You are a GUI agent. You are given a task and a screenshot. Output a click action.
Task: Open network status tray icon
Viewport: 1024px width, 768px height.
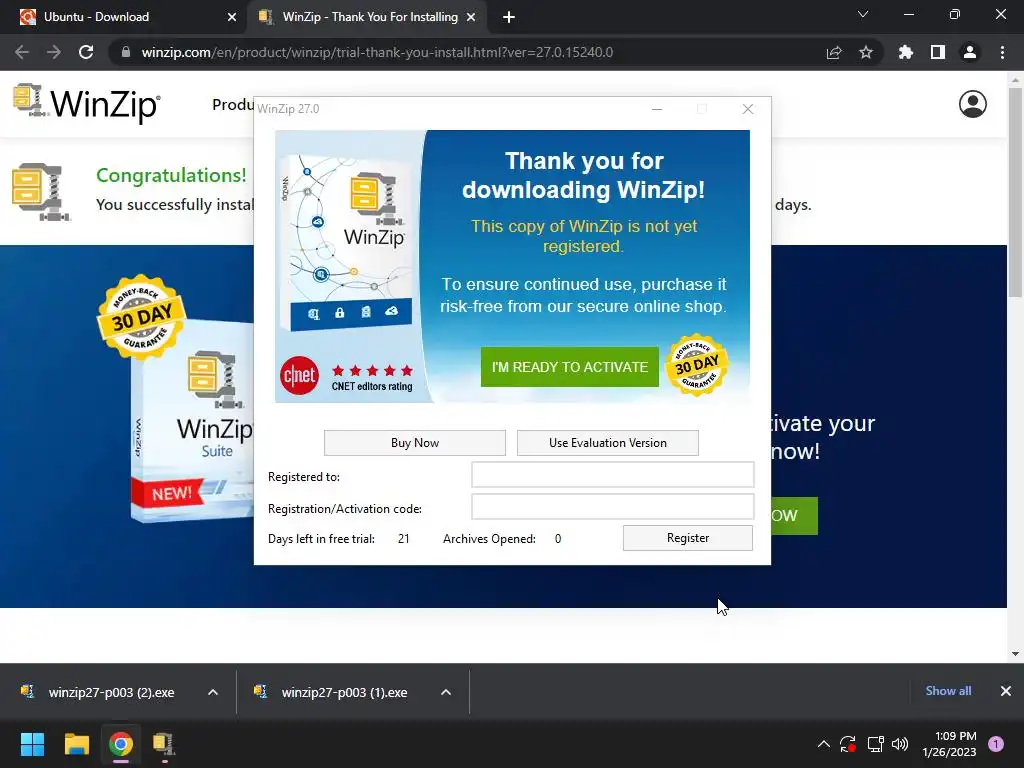(x=875, y=744)
